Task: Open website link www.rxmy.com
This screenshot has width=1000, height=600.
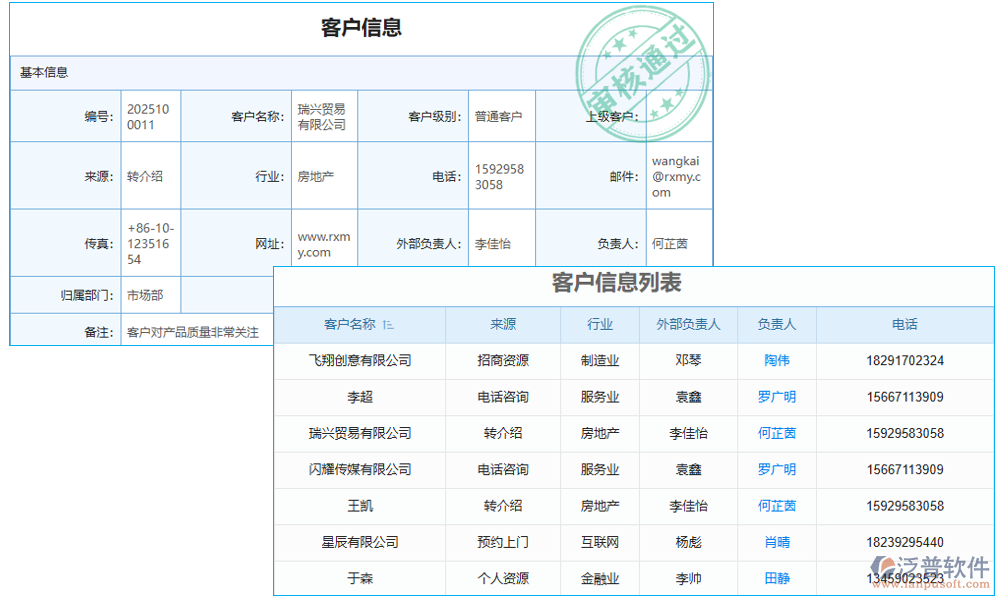Action: (x=322, y=238)
